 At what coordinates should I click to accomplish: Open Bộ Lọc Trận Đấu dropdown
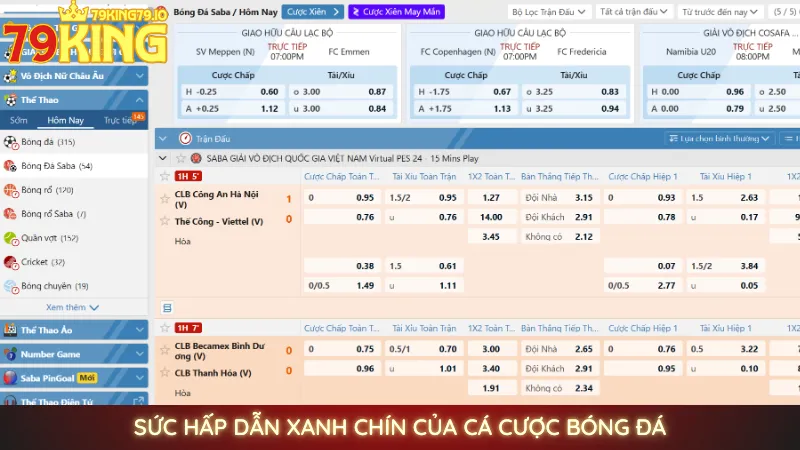(549, 11)
